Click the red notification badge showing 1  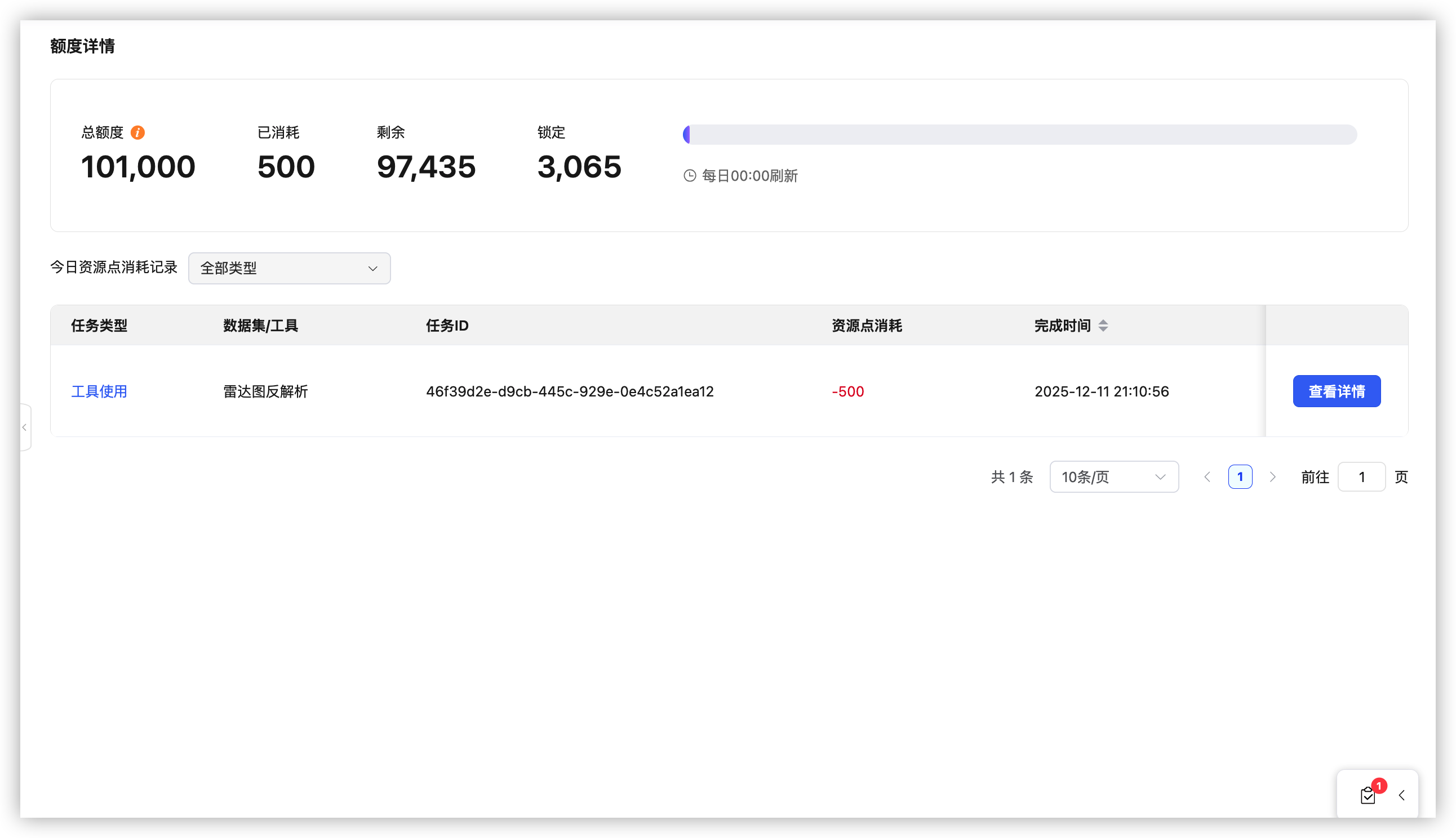pyautogui.click(x=1378, y=786)
